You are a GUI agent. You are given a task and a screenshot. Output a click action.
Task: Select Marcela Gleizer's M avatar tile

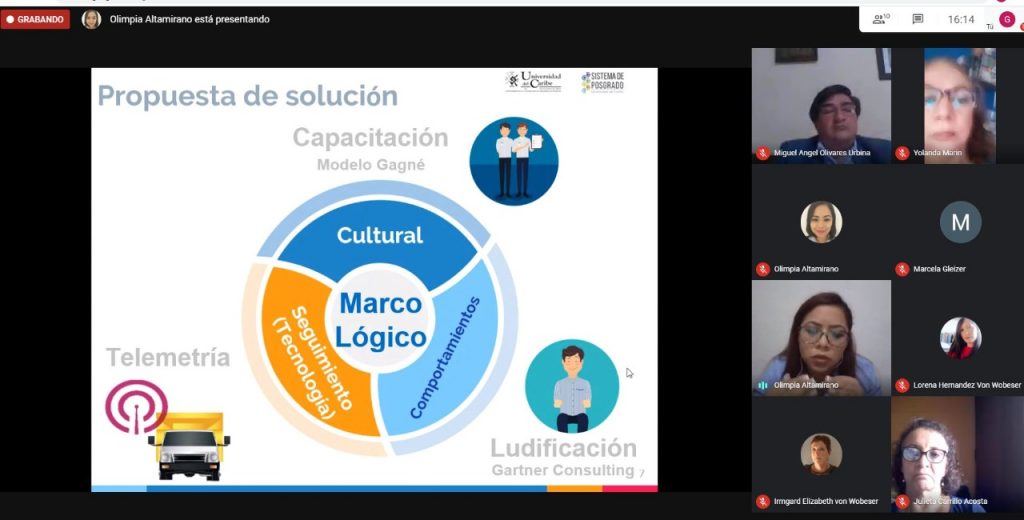[960, 222]
